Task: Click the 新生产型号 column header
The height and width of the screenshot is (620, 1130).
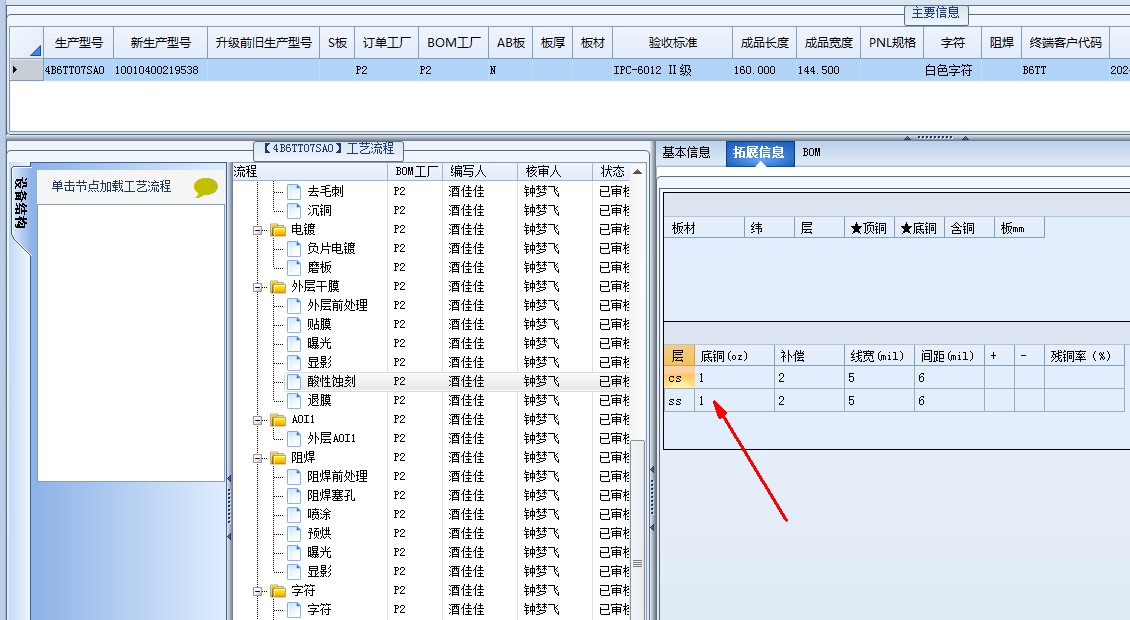Action: pyautogui.click(x=160, y=43)
